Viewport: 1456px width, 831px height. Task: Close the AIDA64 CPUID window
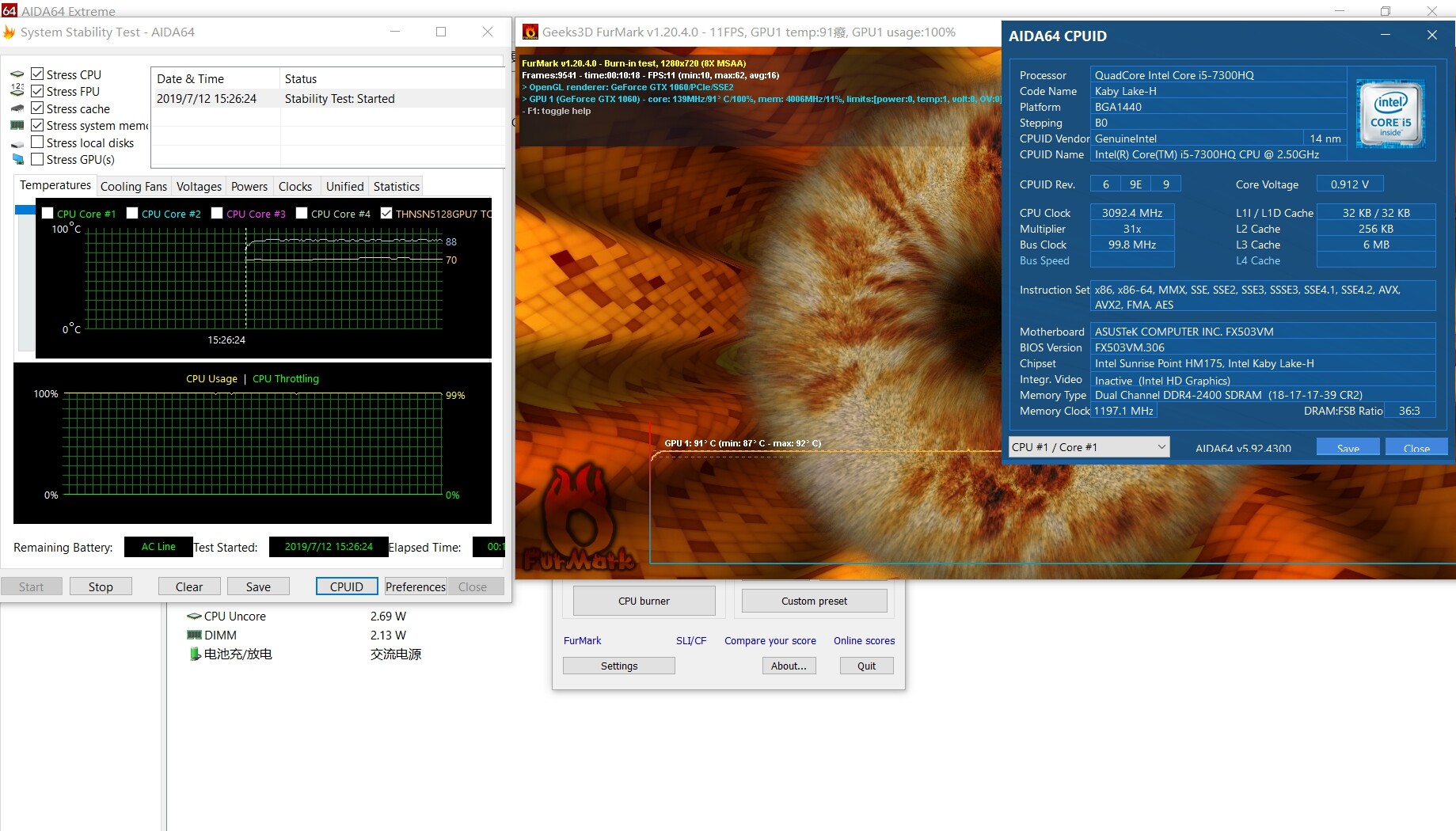click(1431, 35)
